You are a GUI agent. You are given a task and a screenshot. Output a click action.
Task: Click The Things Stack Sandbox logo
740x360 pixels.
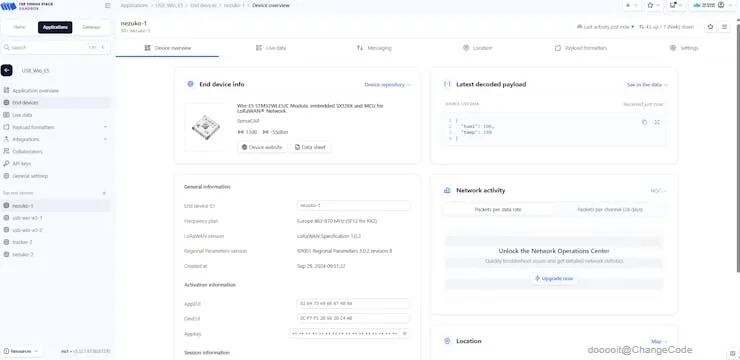click(27, 6)
